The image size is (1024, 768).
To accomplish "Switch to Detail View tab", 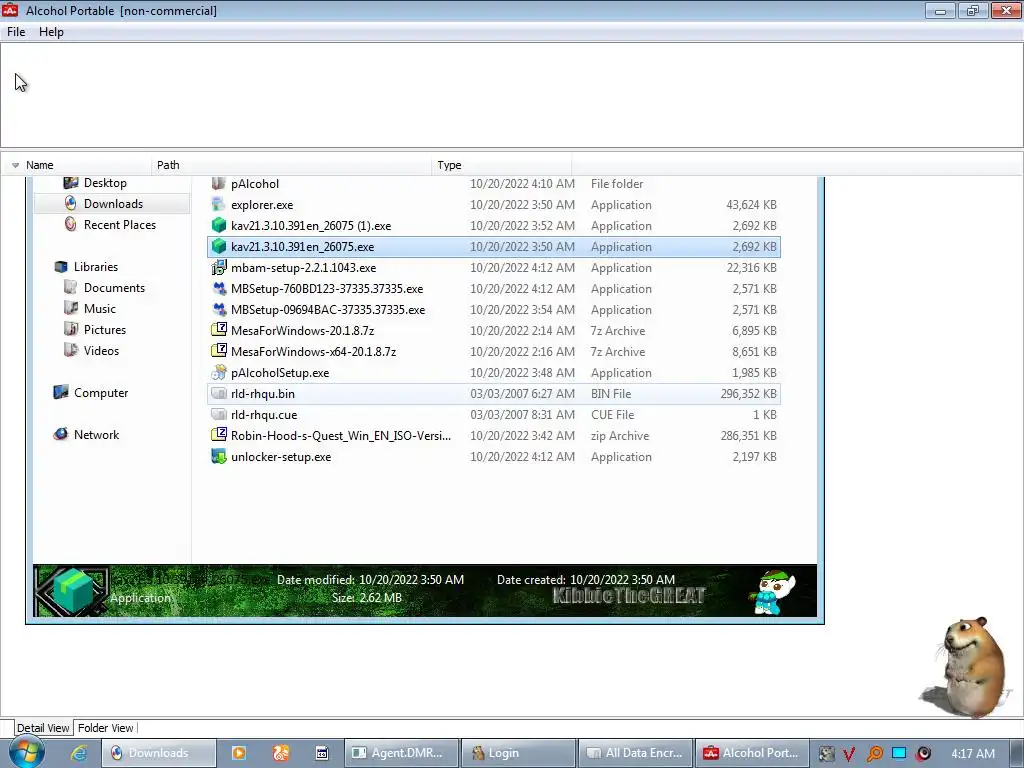I will 43,728.
